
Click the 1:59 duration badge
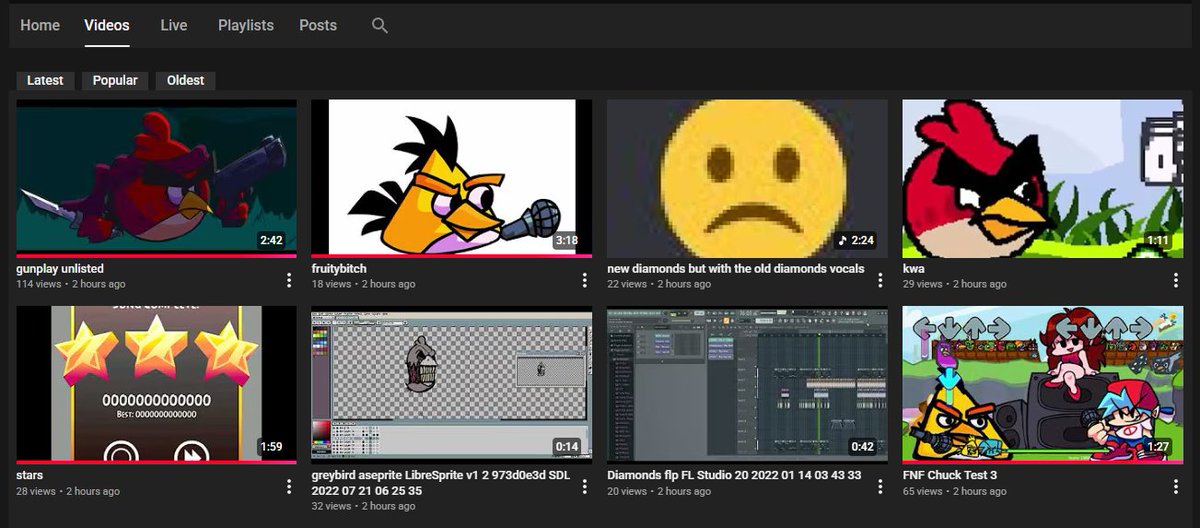tap(271, 447)
